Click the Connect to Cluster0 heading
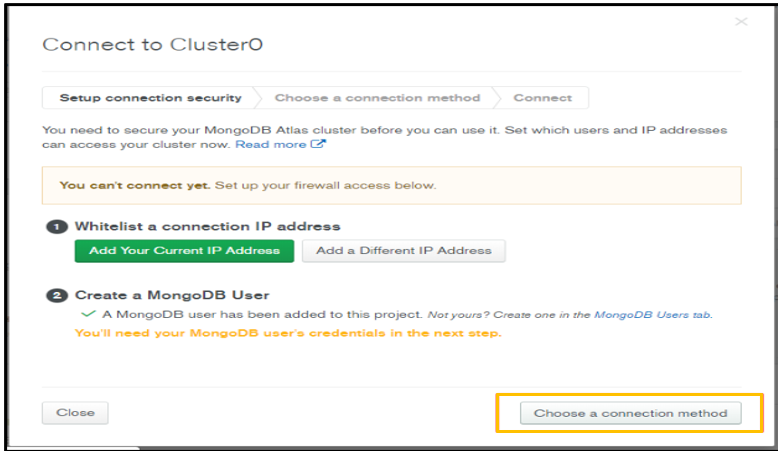Image resolution: width=778 pixels, height=451 pixels. tap(152, 45)
